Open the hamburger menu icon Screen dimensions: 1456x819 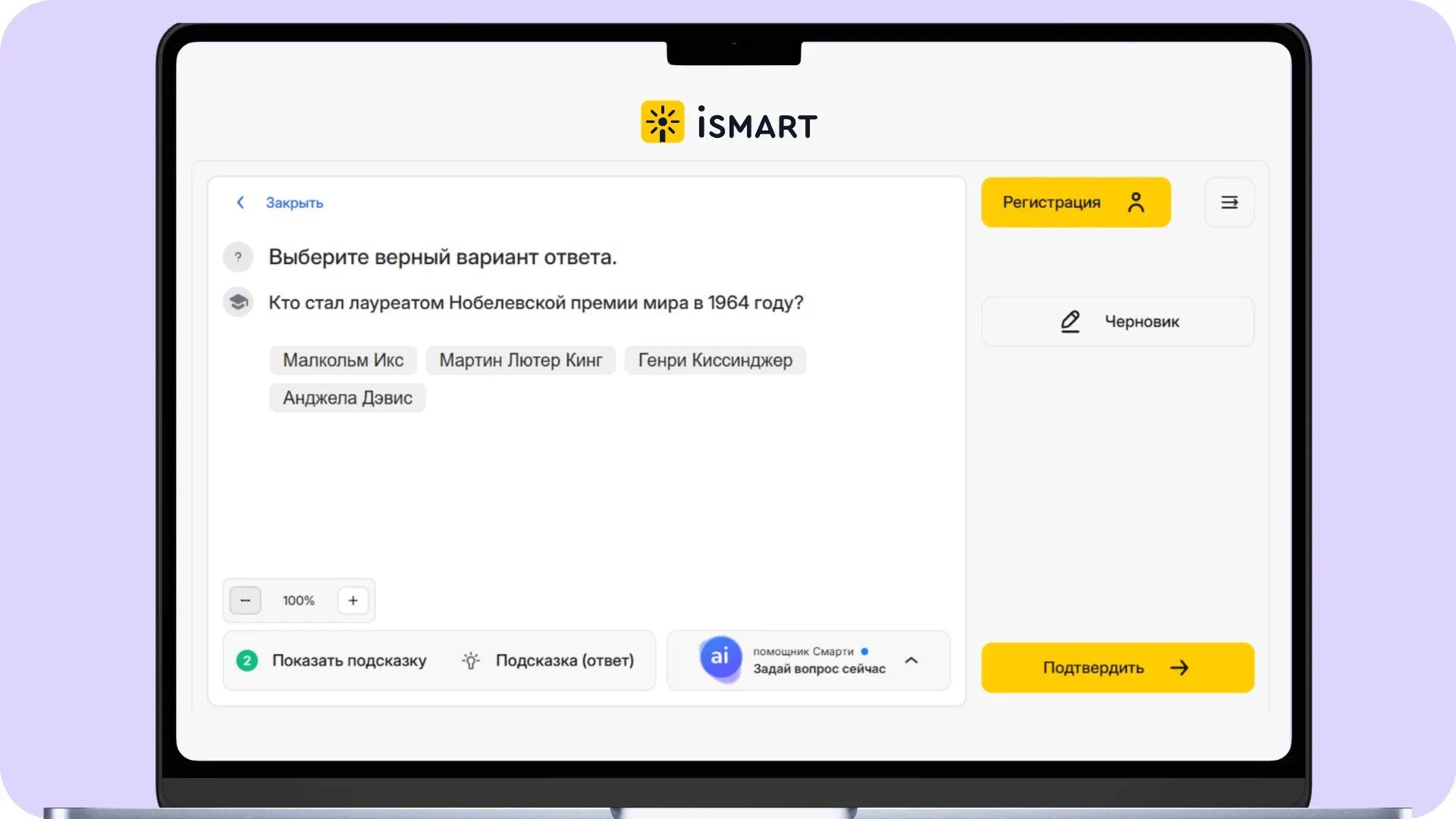tap(1229, 202)
